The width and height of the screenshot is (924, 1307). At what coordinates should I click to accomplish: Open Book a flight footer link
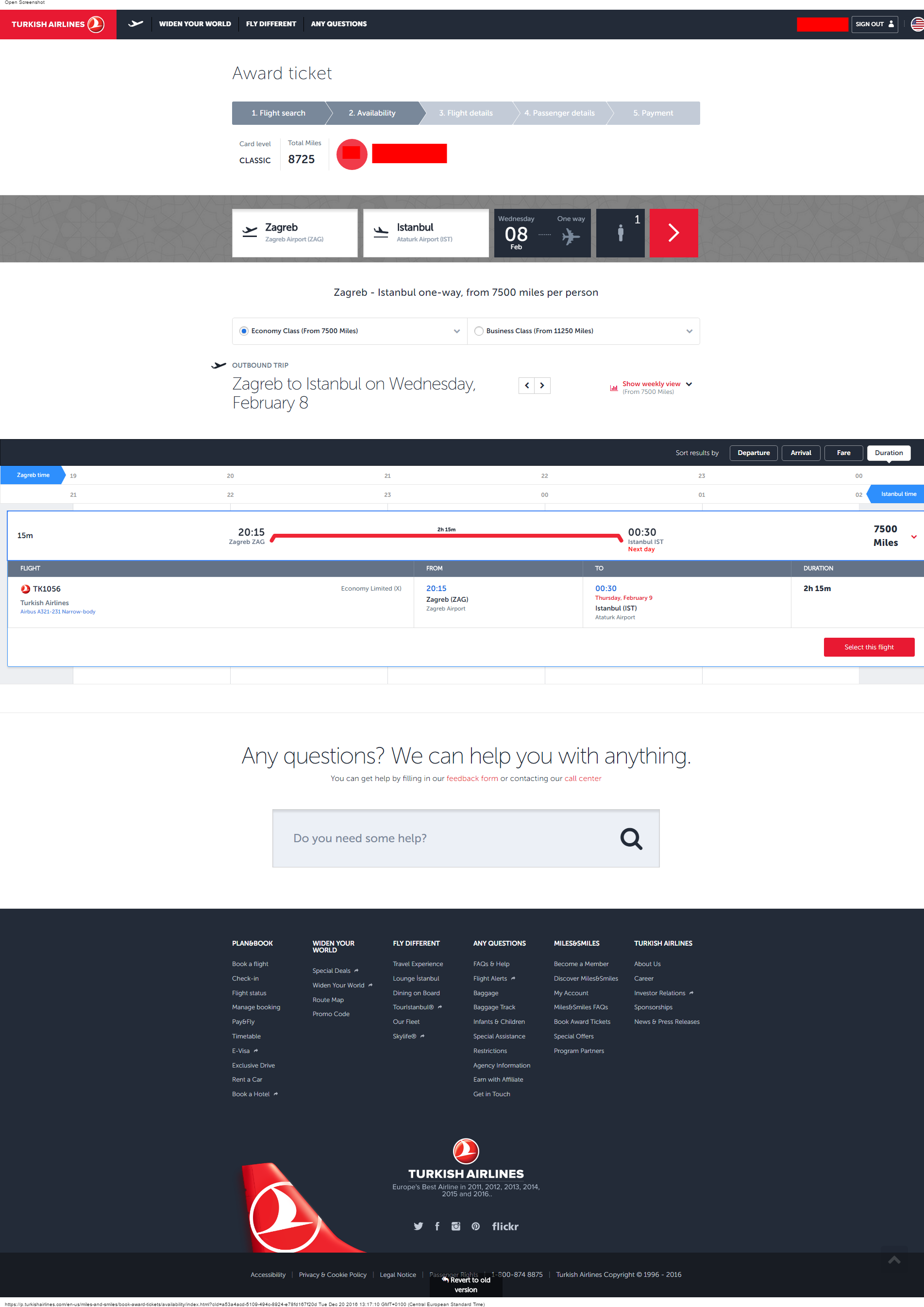click(x=250, y=964)
